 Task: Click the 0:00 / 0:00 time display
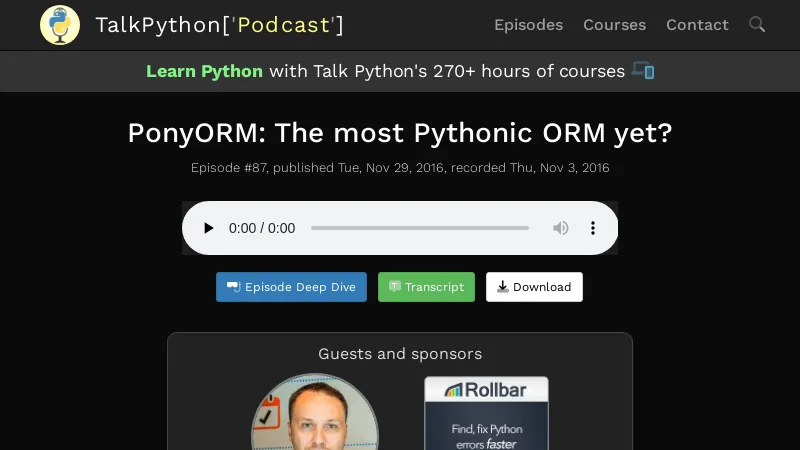pyautogui.click(x=262, y=228)
